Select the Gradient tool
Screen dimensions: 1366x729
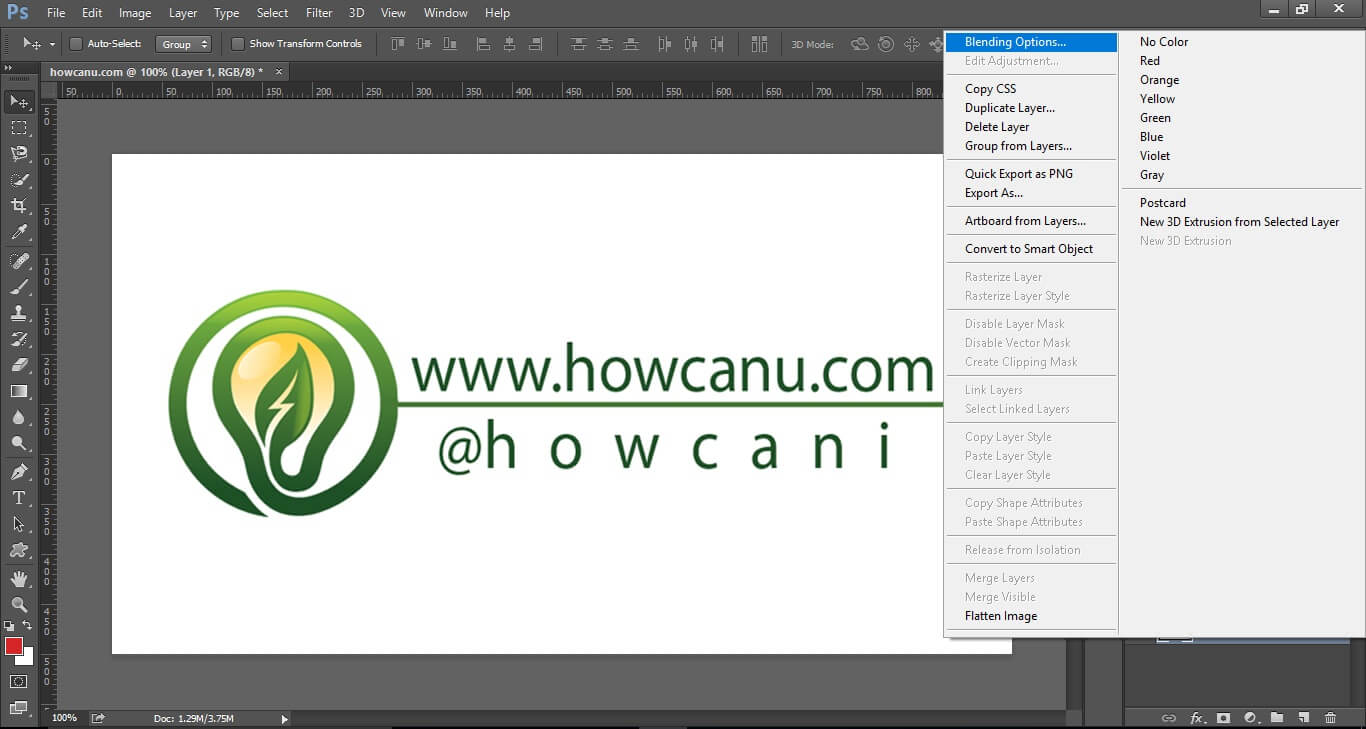click(19, 391)
